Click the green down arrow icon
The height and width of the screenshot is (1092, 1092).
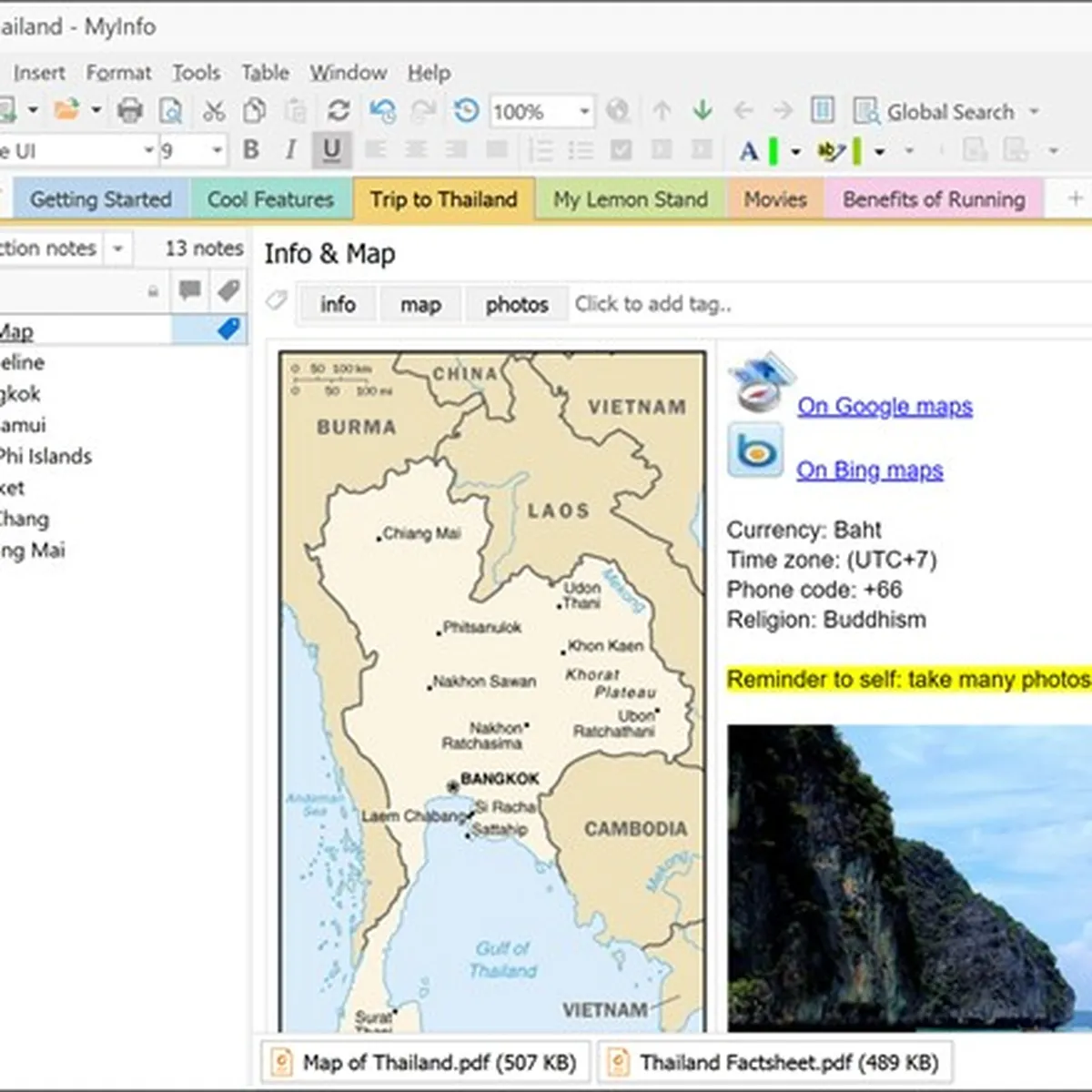point(702,111)
